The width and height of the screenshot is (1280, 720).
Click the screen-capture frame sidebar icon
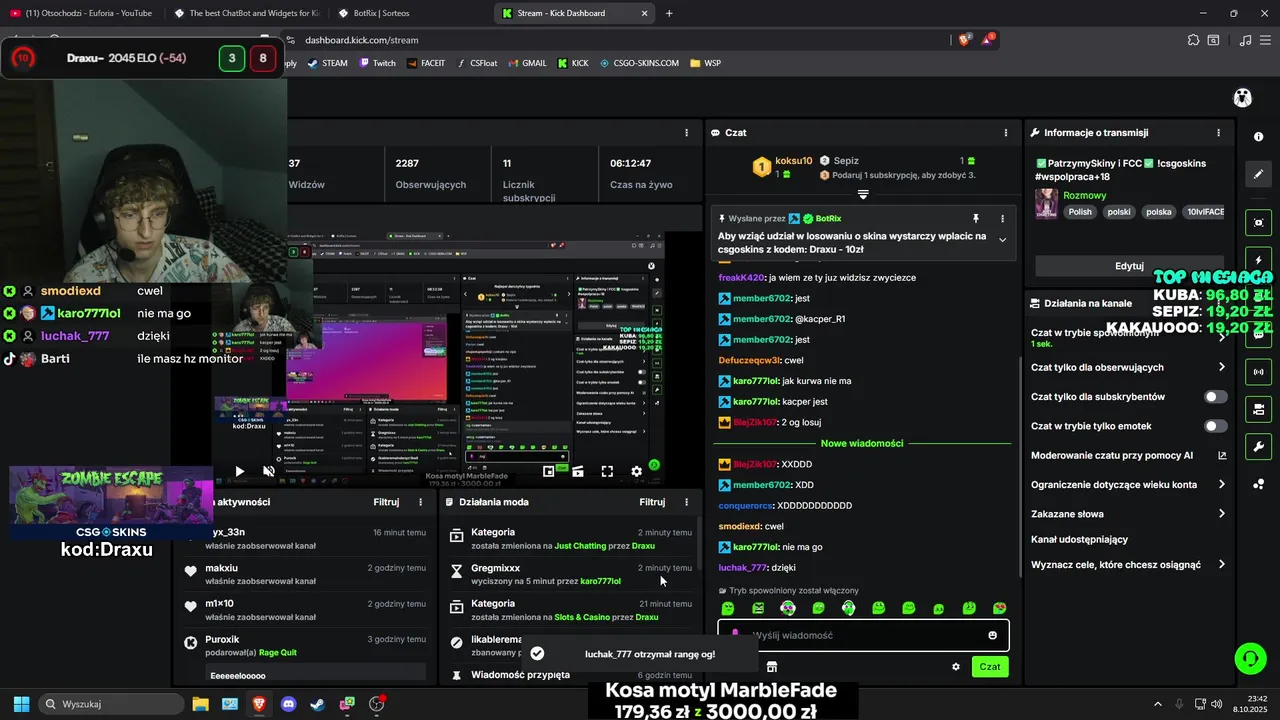pyautogui.click(x=1258, y=222)
